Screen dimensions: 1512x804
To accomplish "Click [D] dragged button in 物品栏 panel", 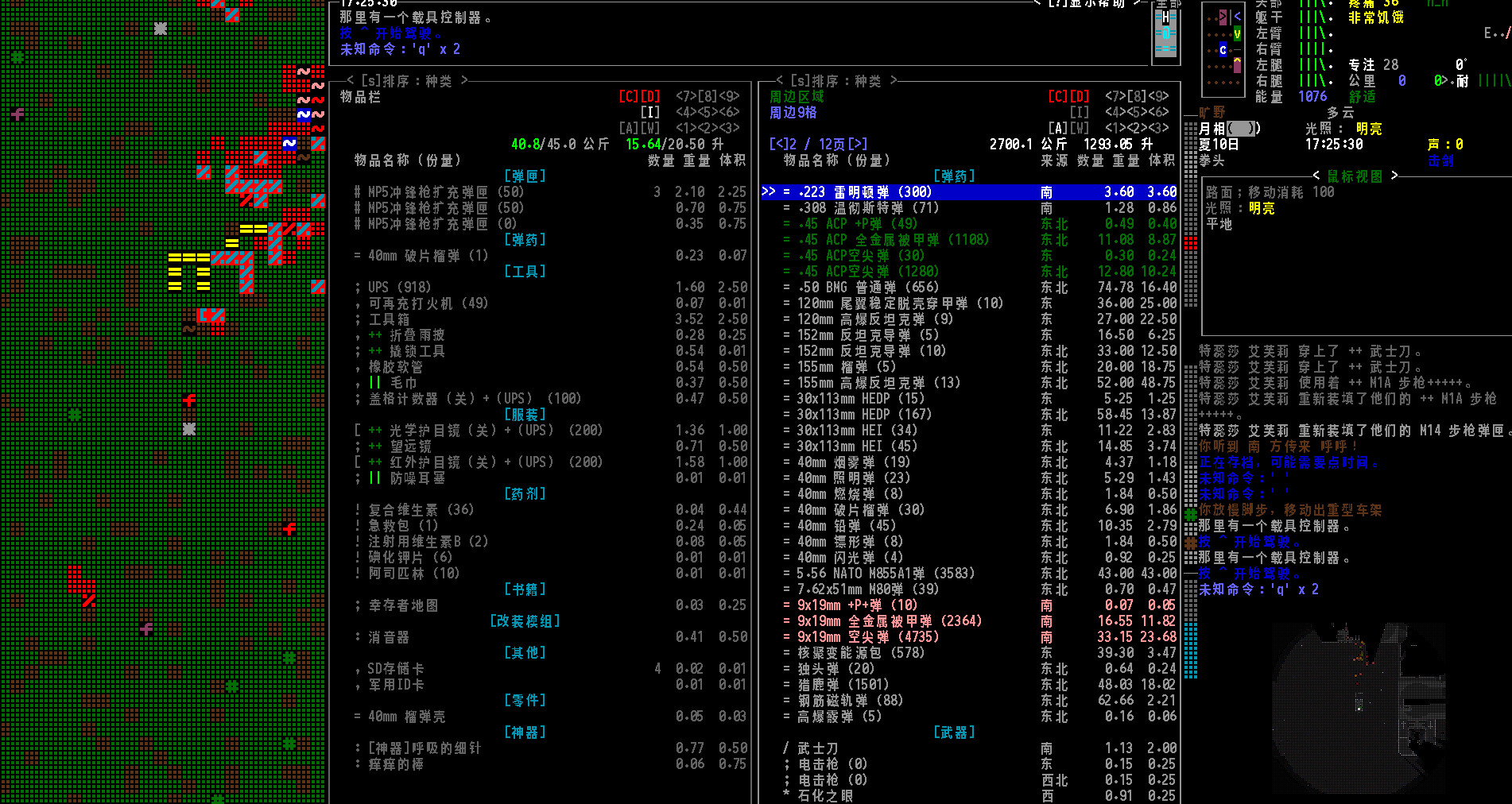I will click(650, 97).
